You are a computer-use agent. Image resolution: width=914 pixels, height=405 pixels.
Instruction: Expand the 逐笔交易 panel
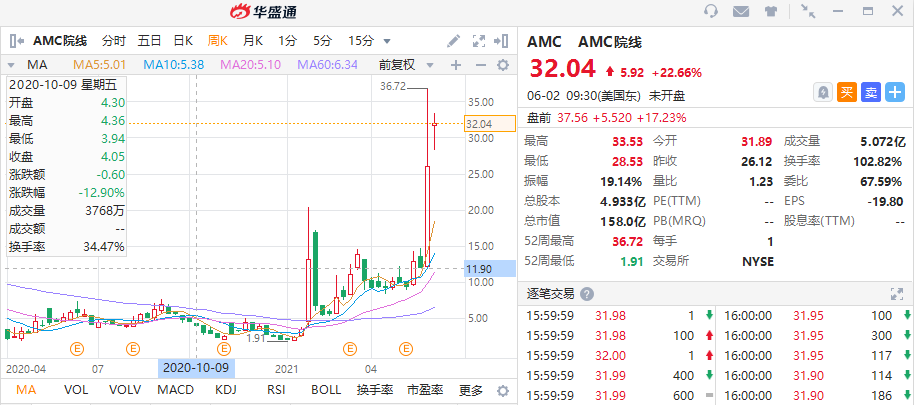pos(897,294)
